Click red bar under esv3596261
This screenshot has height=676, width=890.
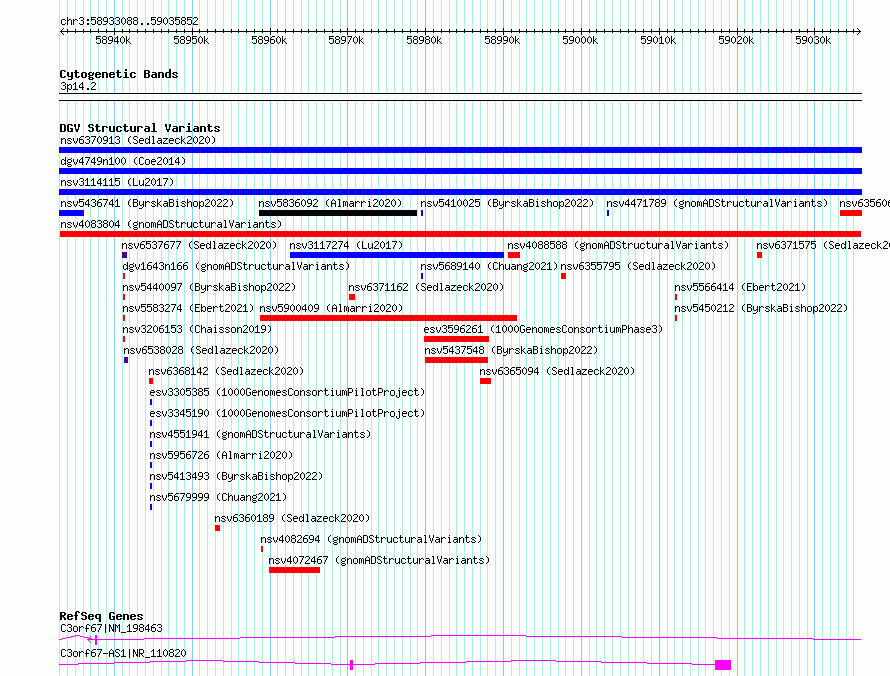456,339
